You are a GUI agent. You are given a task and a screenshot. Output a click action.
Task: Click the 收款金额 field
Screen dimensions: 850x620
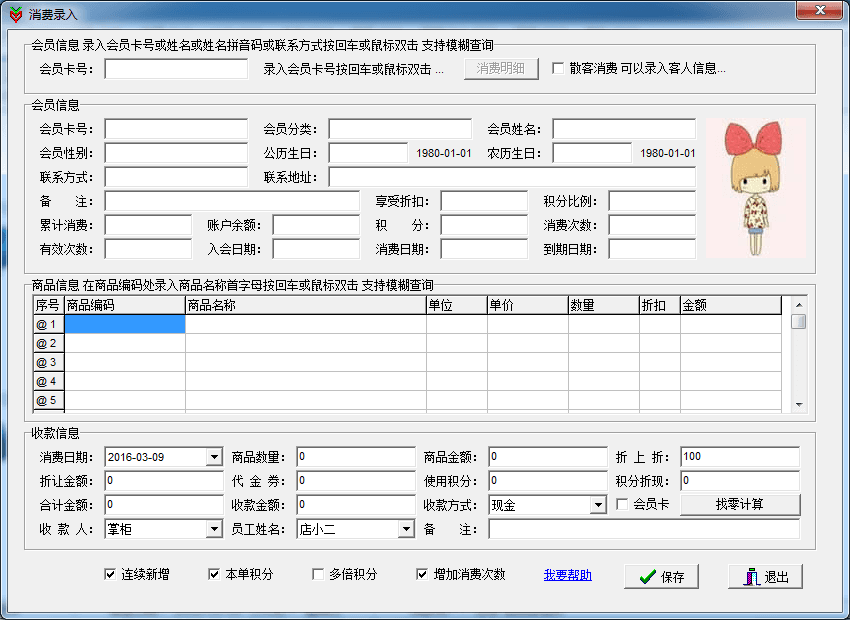tap(356, 505)
